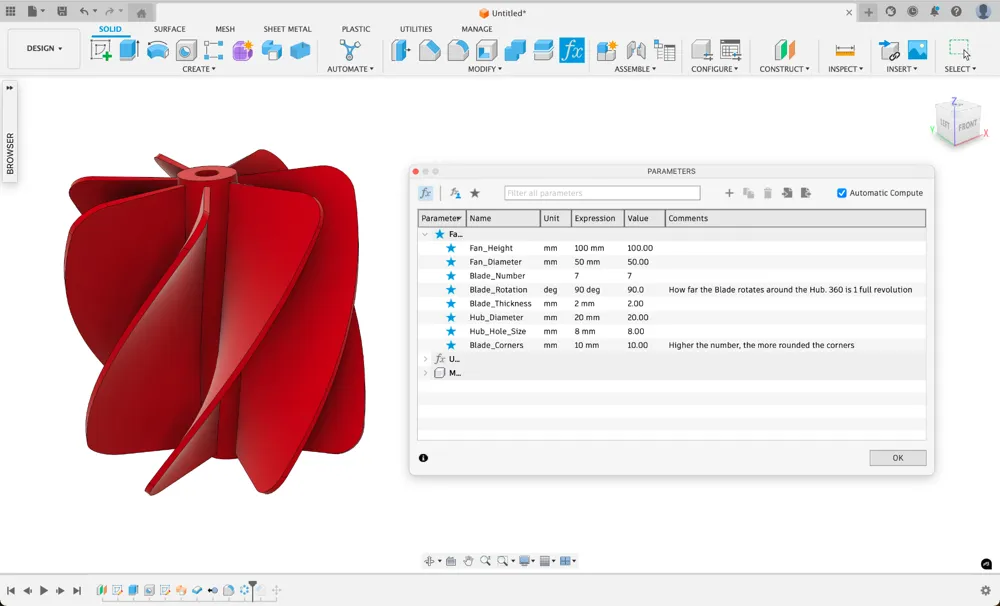This screenshot has height=606, width=1000.
Task: Switch to the SURFACE tab
Action: pos(169,29)
